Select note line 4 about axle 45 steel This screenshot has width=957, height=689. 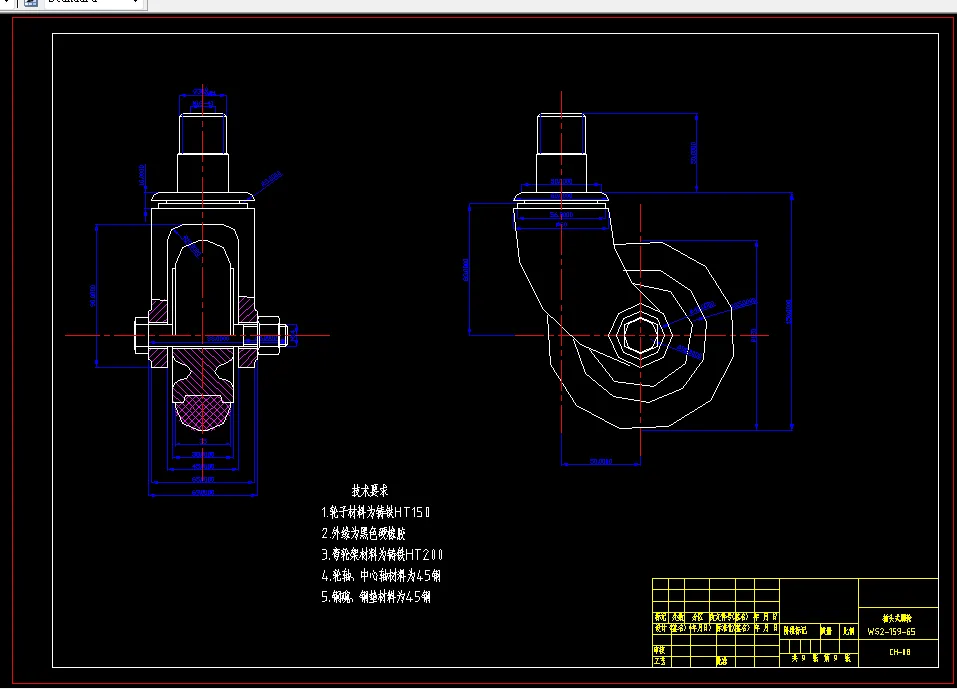click(381, 575)
